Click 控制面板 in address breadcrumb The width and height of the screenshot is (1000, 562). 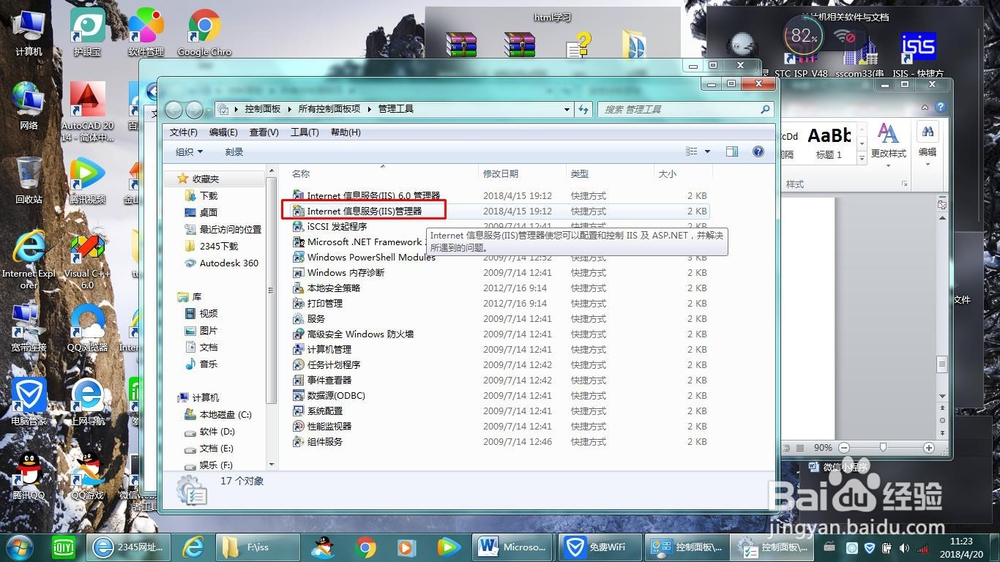tap(262, 109)
